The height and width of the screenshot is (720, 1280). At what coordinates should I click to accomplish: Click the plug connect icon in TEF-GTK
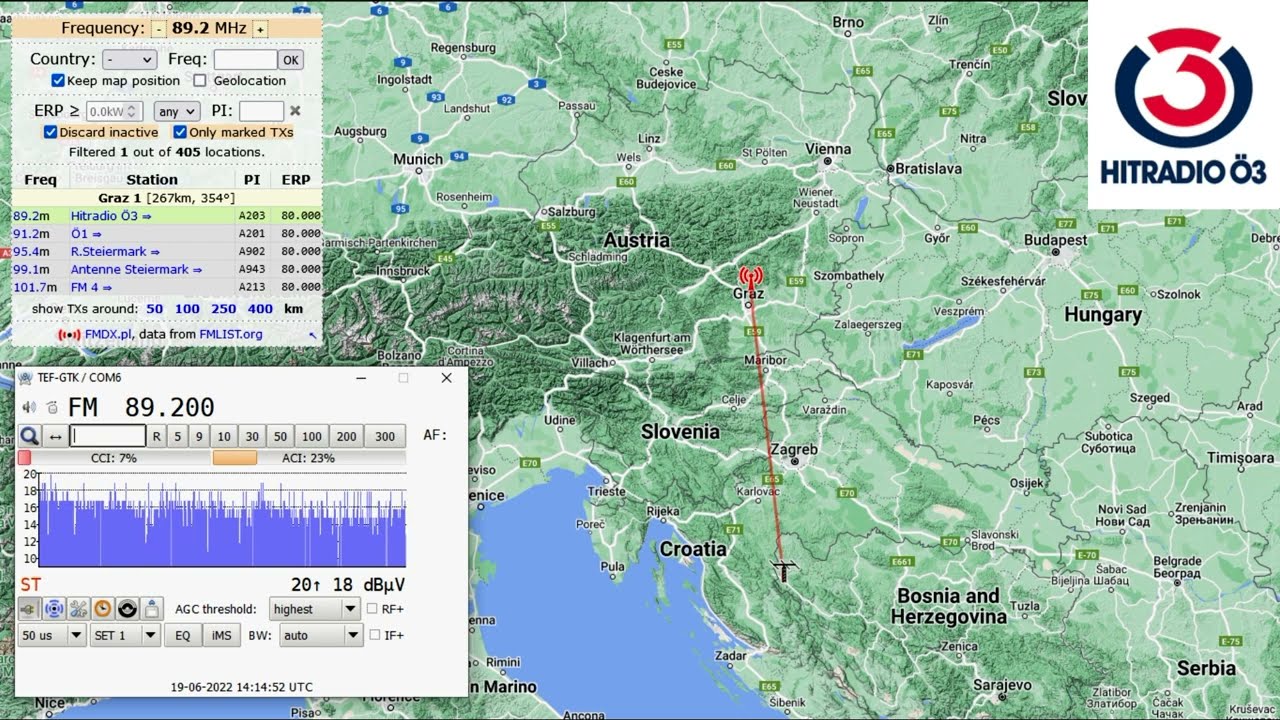29,608
